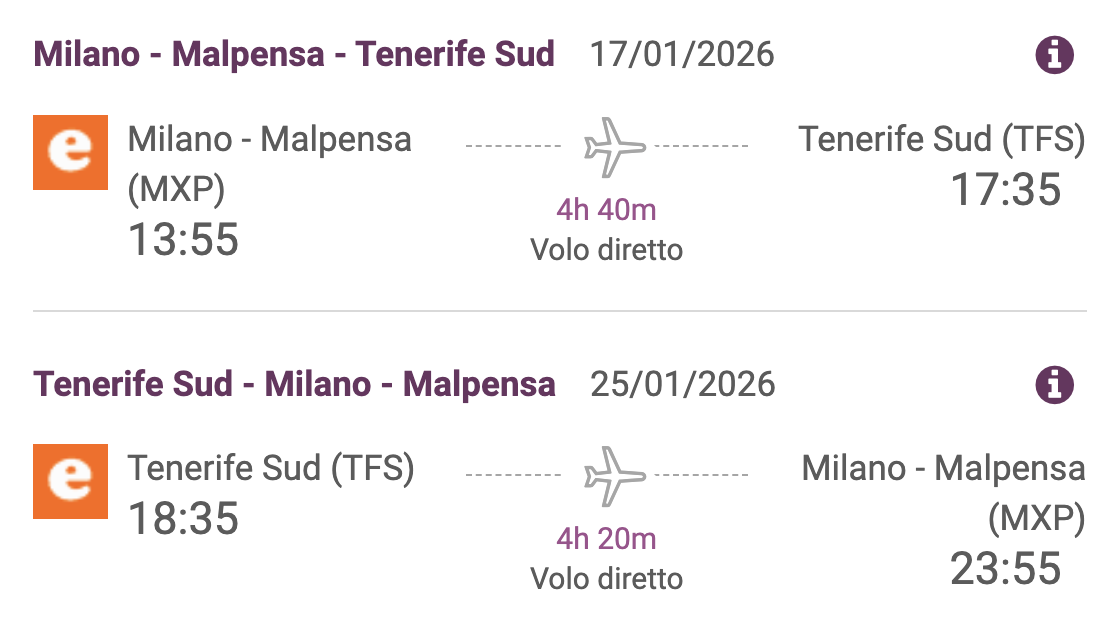Screen dimensions: 1116x632
Task: Click the 4h 20m flight duration
Action: [606, 539]
